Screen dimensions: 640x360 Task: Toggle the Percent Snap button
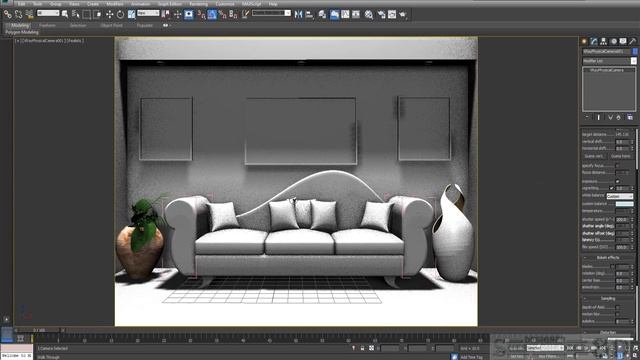pos(222,14)
